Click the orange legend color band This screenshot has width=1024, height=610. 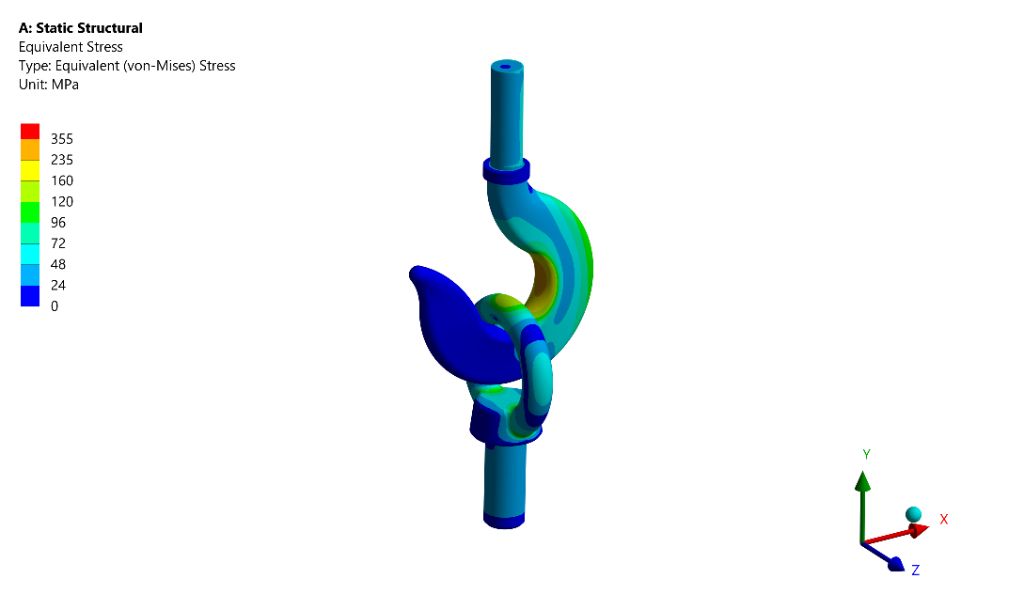30,150
